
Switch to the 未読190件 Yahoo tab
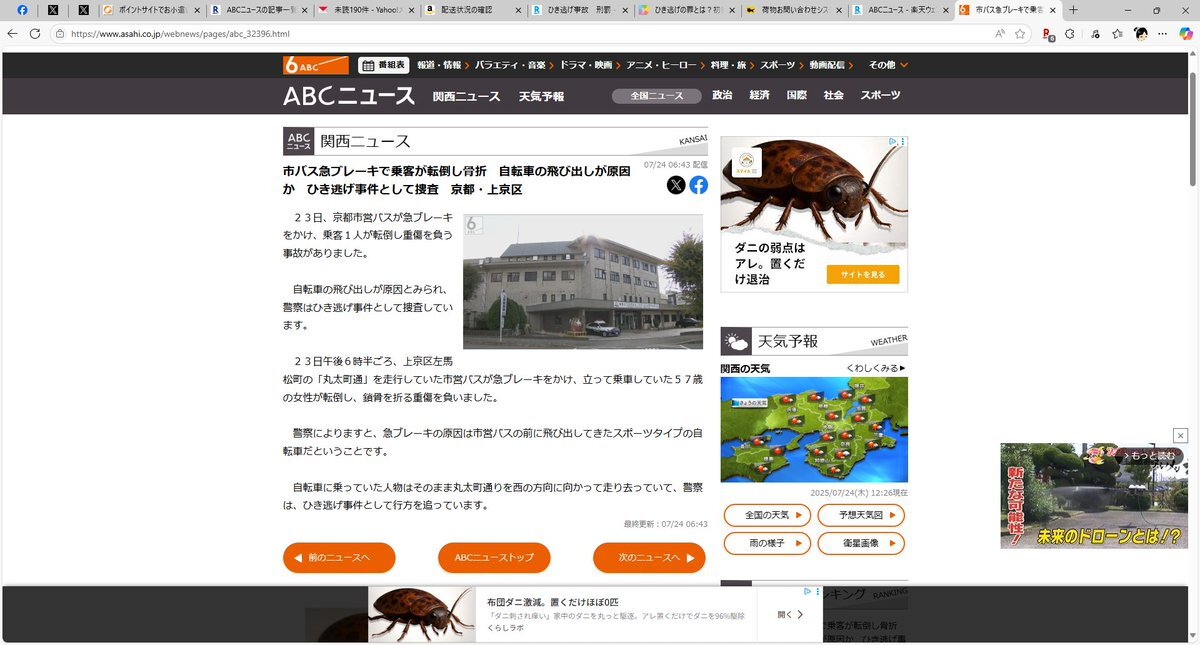click(365, 10)
